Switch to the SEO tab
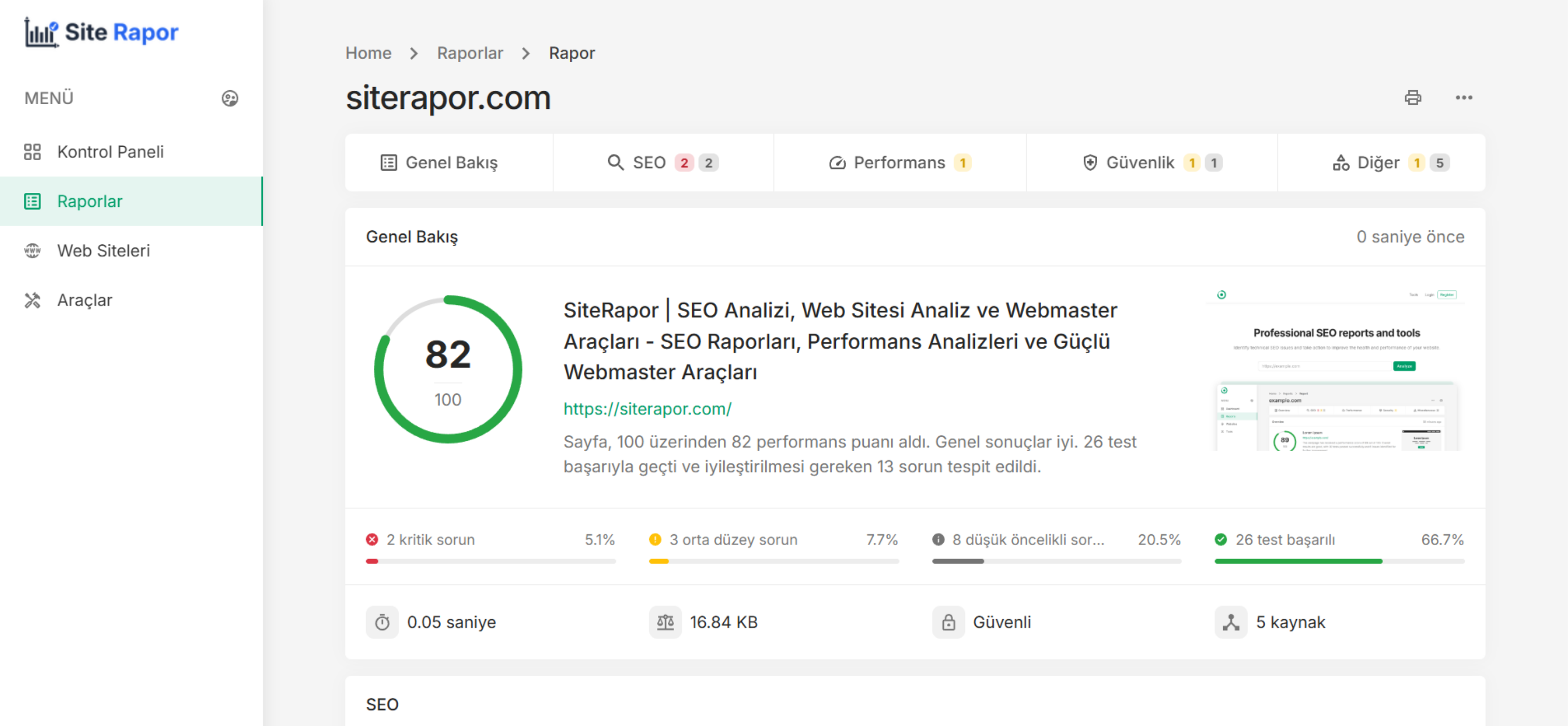1568x726 pixels. tap(664, 162)
